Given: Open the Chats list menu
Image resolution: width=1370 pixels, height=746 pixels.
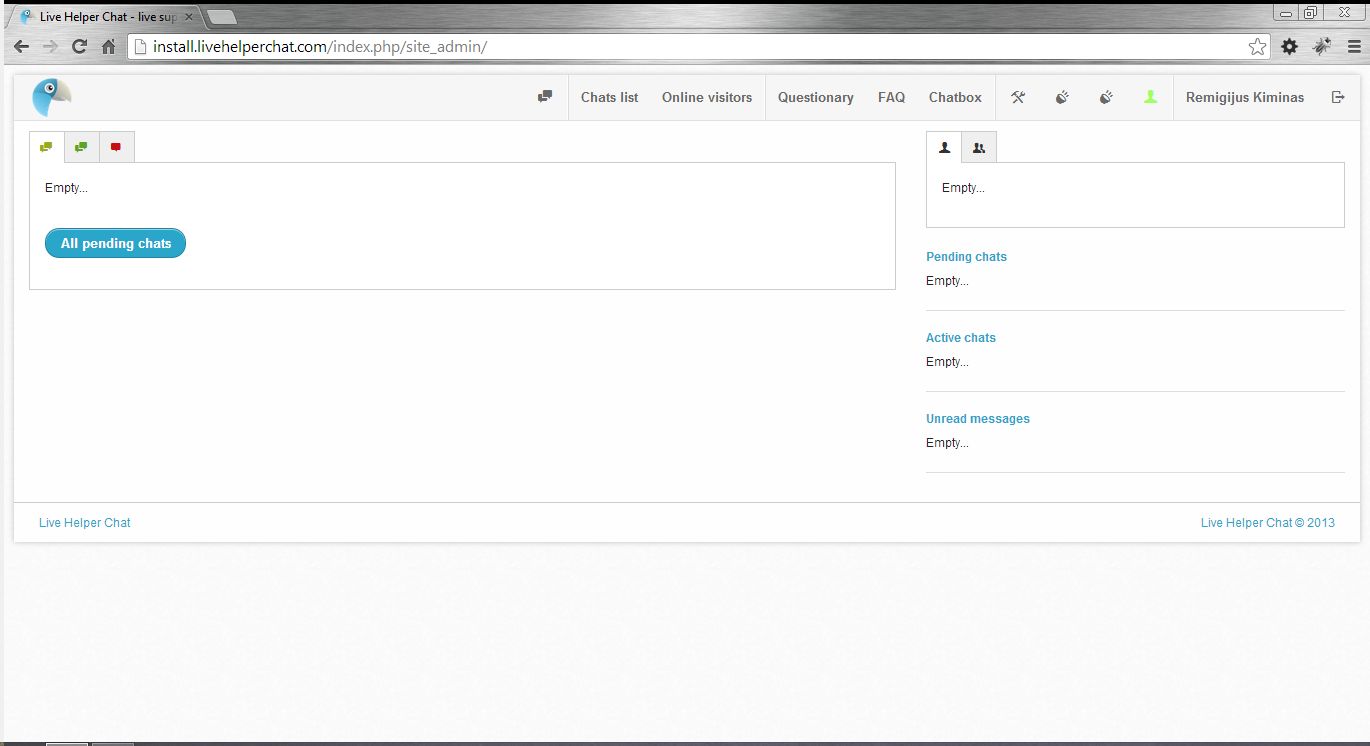Looking at the screenshot, I should pyautogui.click(x=609, y=97).
